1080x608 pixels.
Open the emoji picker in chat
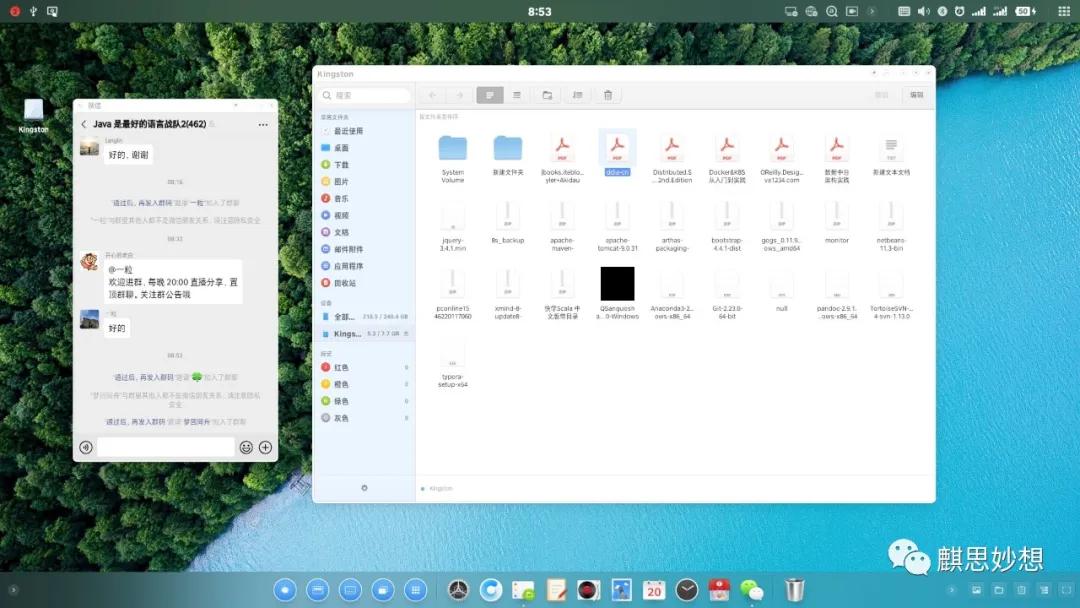click(246, 447)
